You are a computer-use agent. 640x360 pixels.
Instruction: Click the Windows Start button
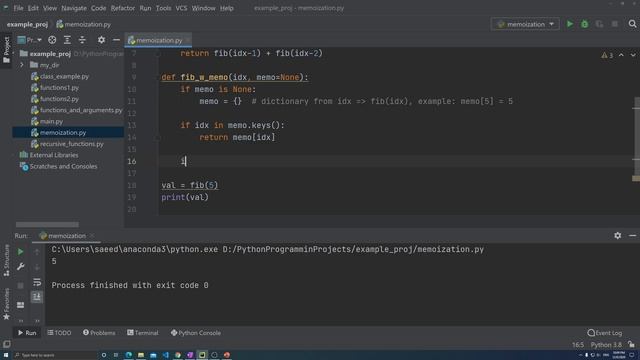pos(6,355)
